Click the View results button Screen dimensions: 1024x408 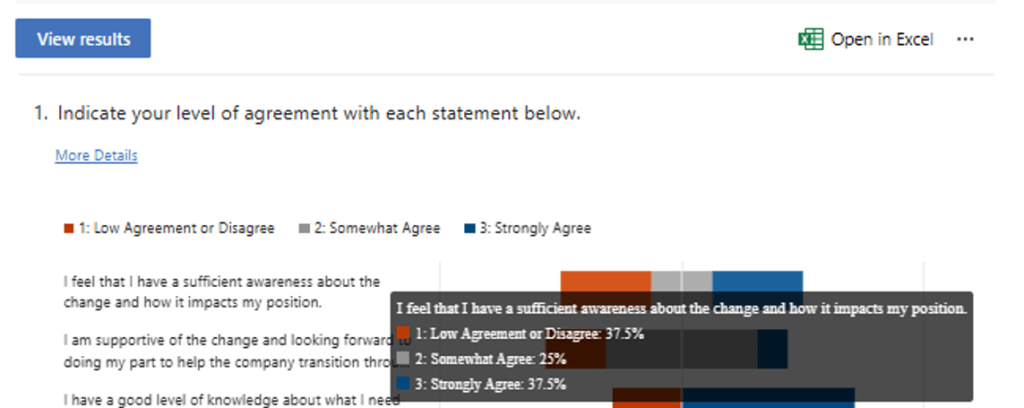(x=83, y=39)
